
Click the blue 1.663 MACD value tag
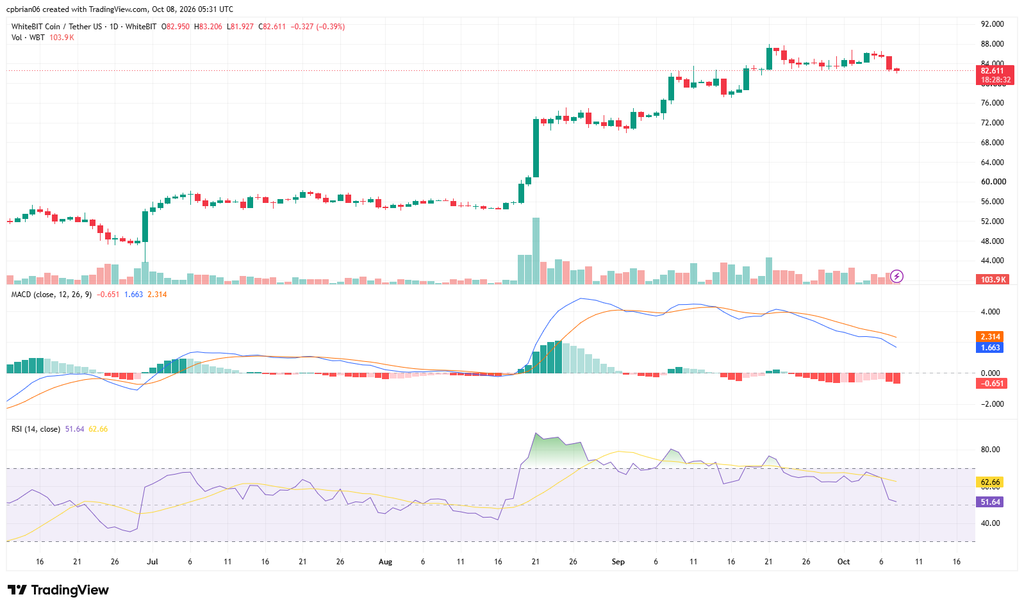(989, 347)
